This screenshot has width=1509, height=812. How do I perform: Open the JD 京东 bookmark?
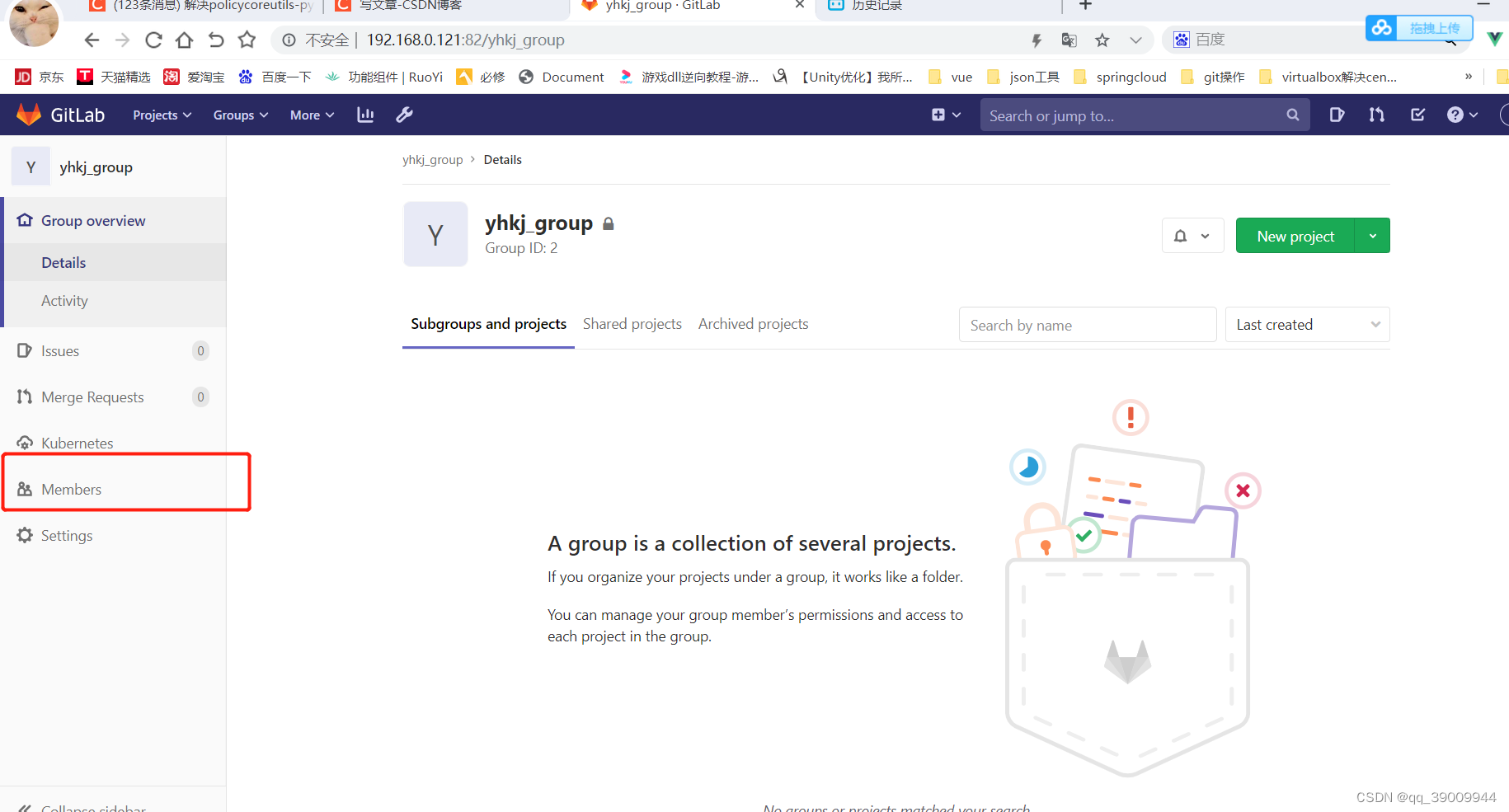point(40,77)
